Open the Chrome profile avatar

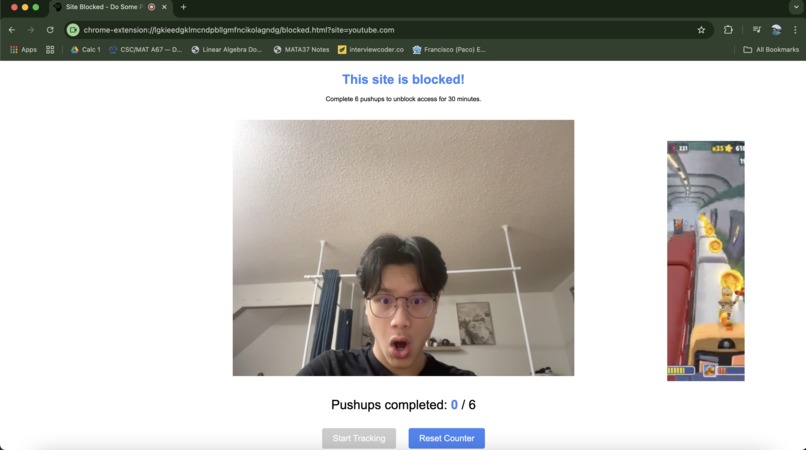[776, 30]
